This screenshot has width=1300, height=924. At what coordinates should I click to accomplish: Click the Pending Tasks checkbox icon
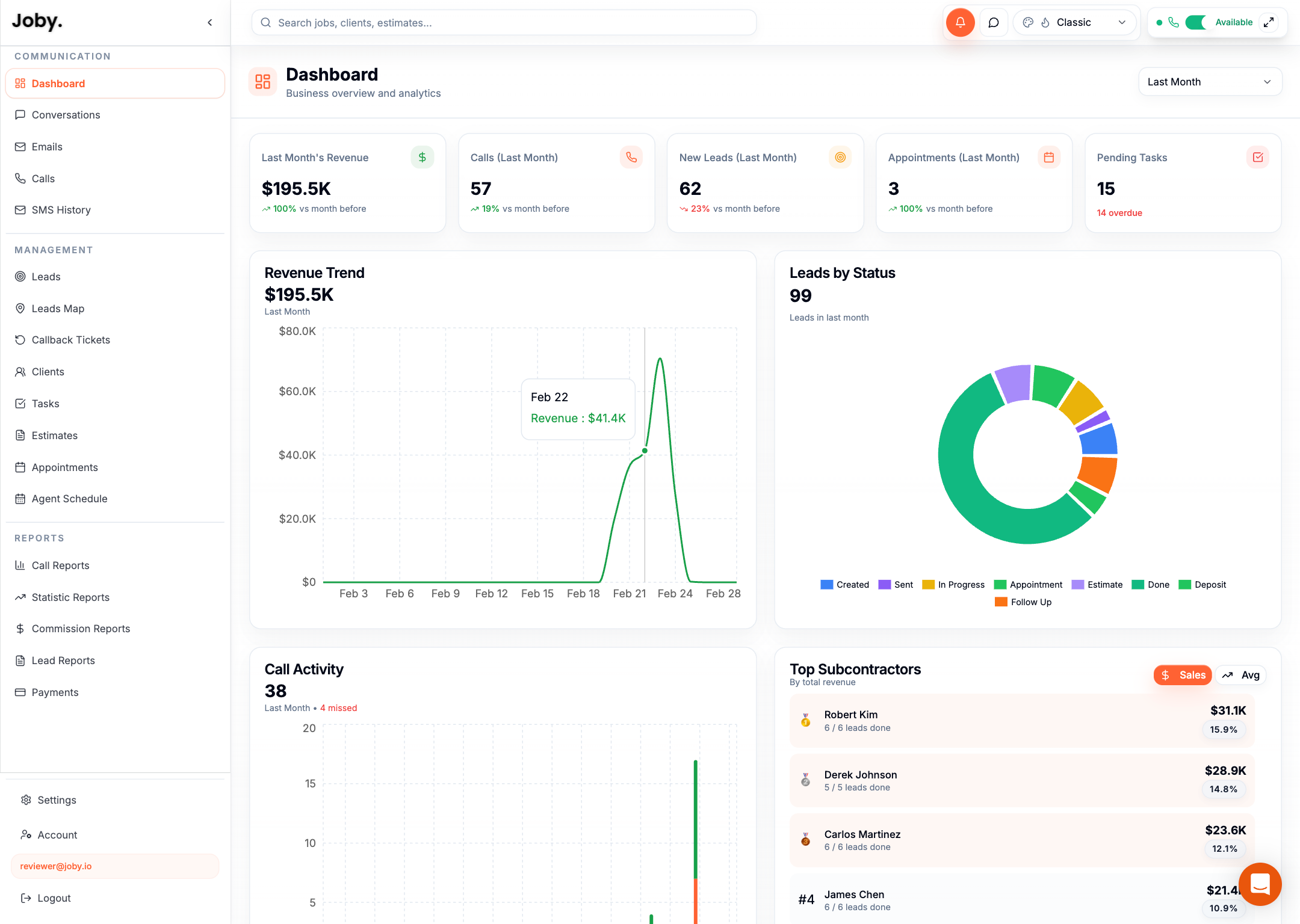coord(1258,157)
